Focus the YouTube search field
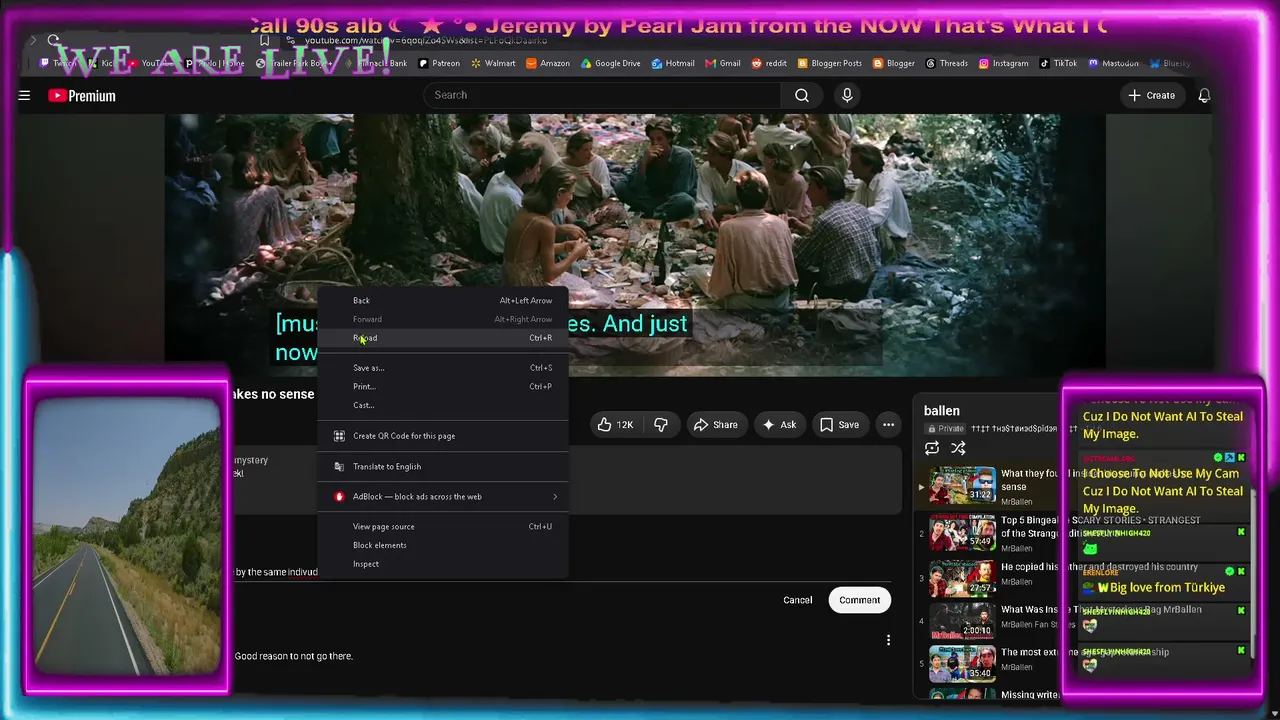Viewport: 1280px width, 720px height. [x=602, y=95]
